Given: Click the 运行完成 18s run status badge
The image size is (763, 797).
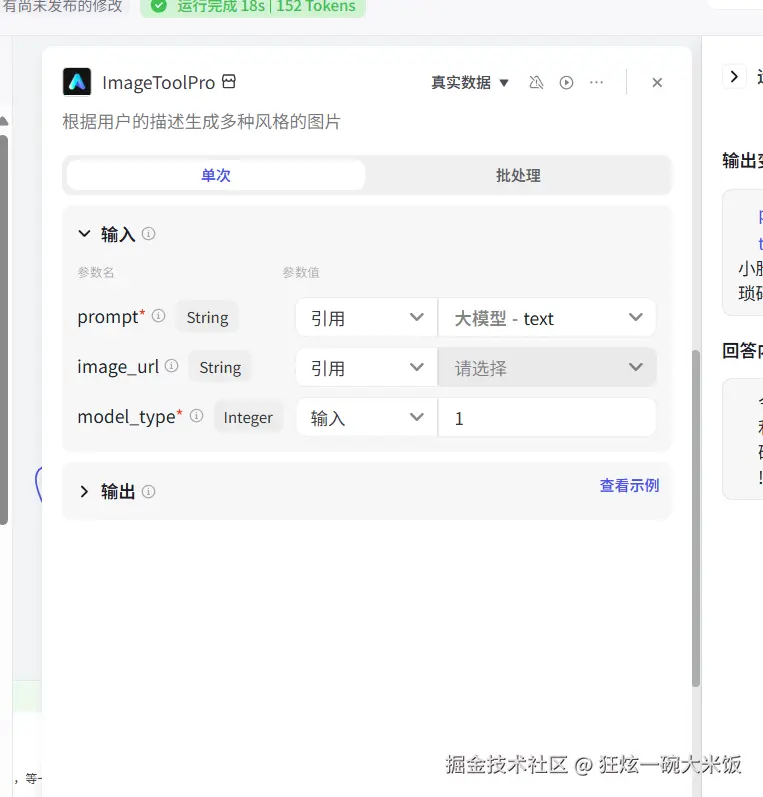Looking at the screenshot, I should [253, 7].
